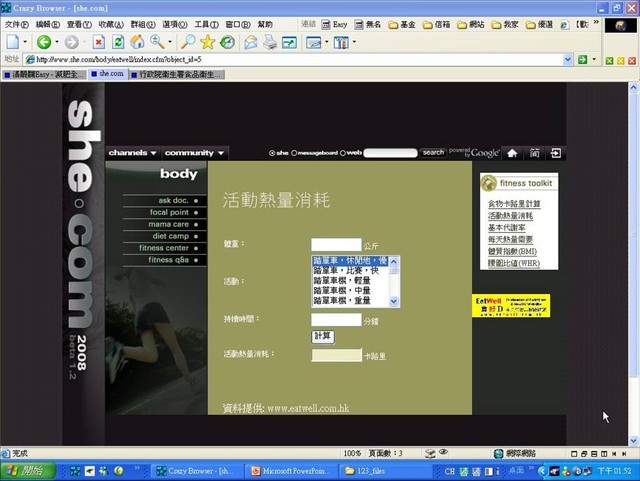Click the home icon on she.com navigation bar

tap(512, 153)
